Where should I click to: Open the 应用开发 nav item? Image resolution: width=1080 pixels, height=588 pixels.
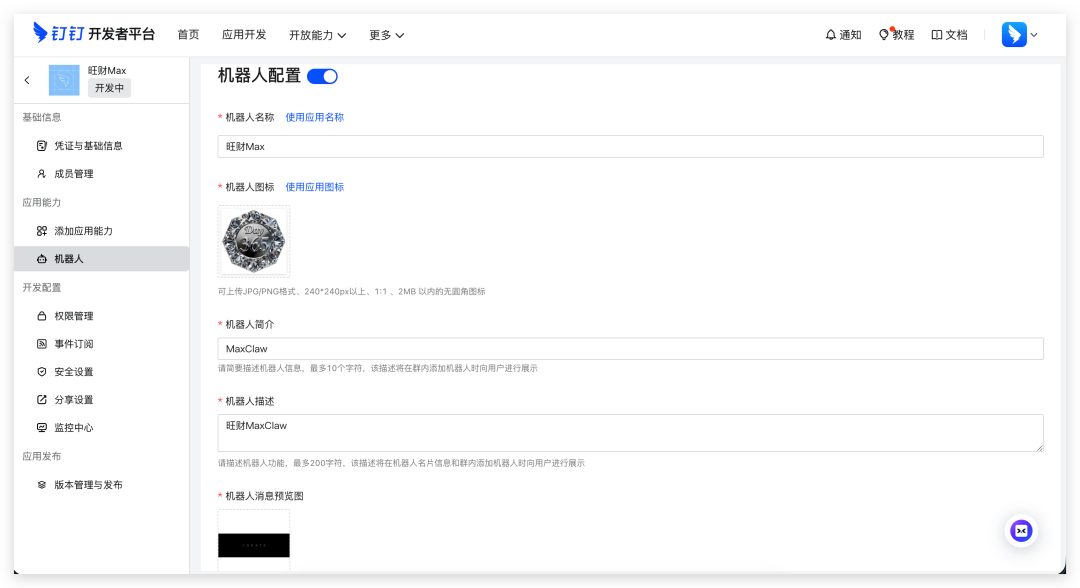coord(244,35)
